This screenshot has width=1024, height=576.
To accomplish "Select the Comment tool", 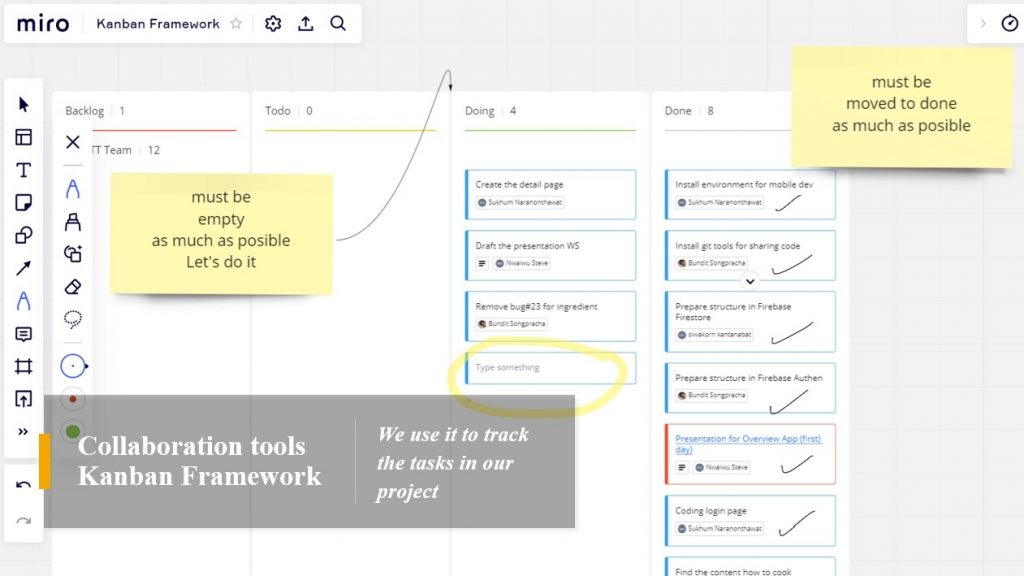I will (x=24, y=334).
